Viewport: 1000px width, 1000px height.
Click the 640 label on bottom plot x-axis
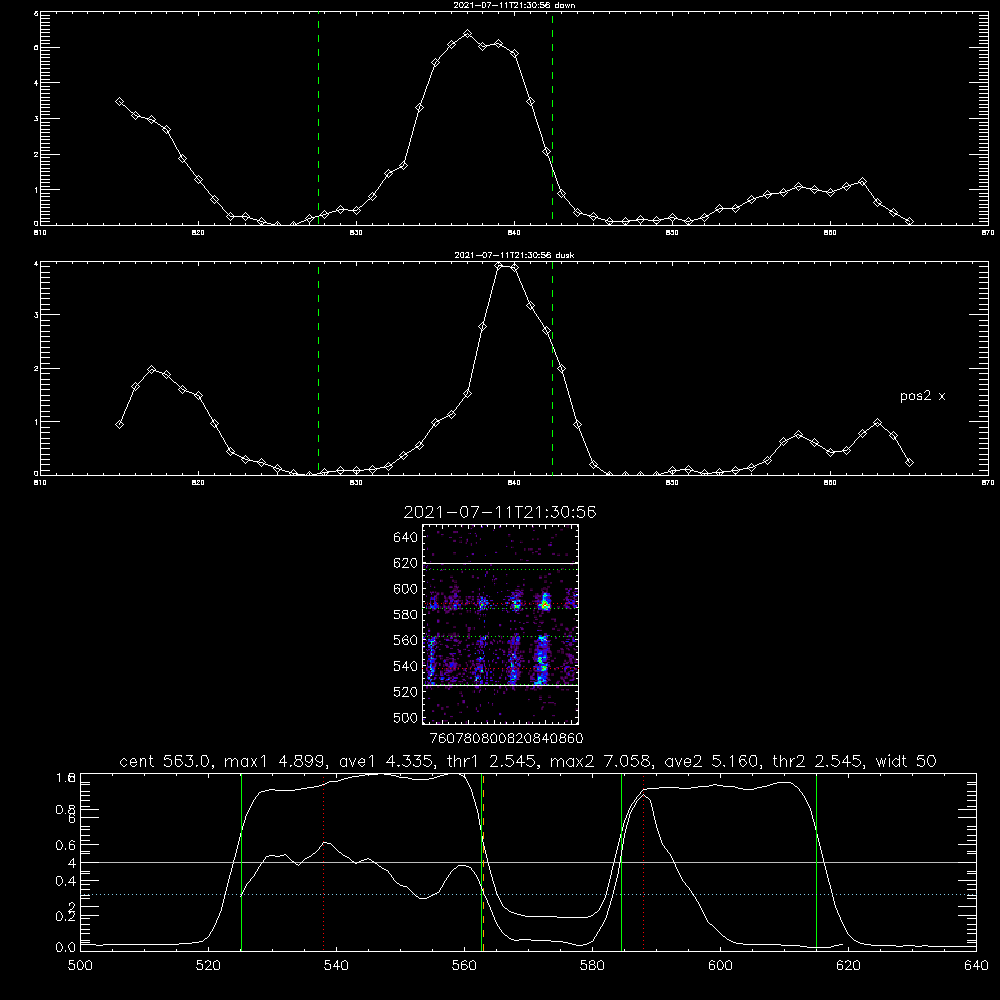click(976, 966)
